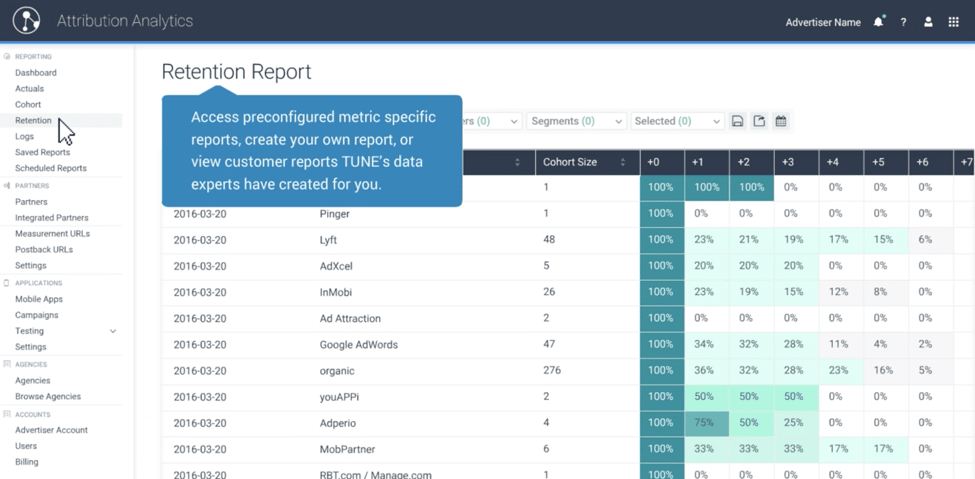975x479 pixels.
Task: Click the export report icon
Action: (x=759, y=122)
